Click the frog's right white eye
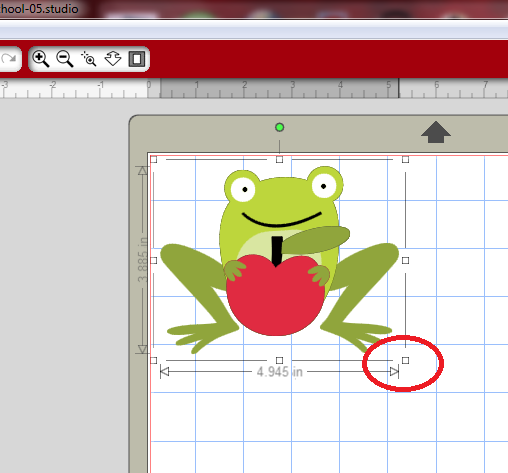 click(x=324, y=185)
